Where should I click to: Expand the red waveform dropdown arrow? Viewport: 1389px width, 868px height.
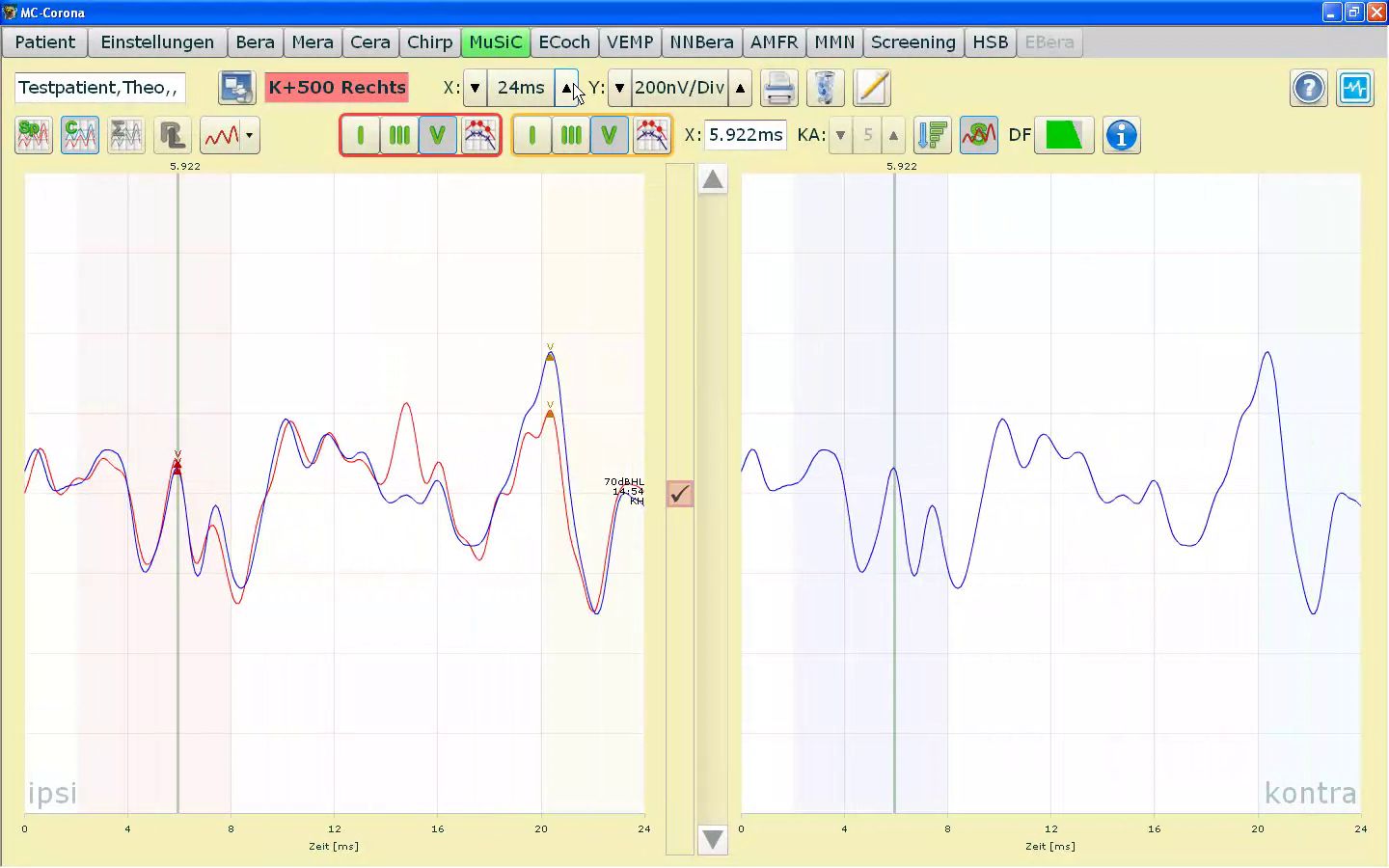click(250, 136)
